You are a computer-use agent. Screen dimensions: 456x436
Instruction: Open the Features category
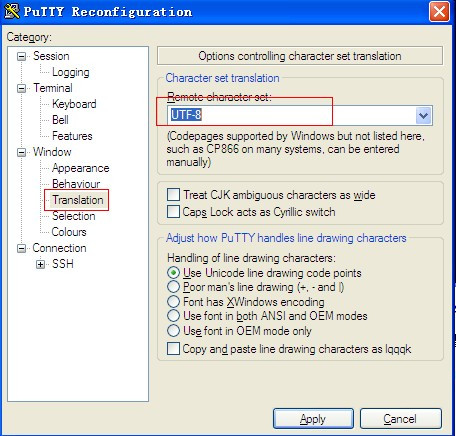[x=72, y=136]
